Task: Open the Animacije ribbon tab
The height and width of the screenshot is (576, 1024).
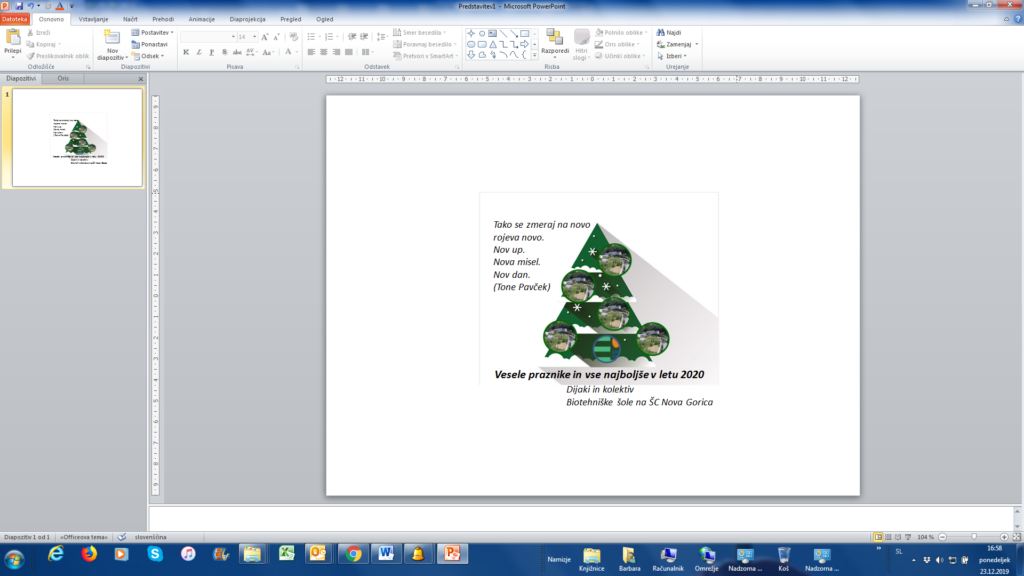Action: click(202, 20)
